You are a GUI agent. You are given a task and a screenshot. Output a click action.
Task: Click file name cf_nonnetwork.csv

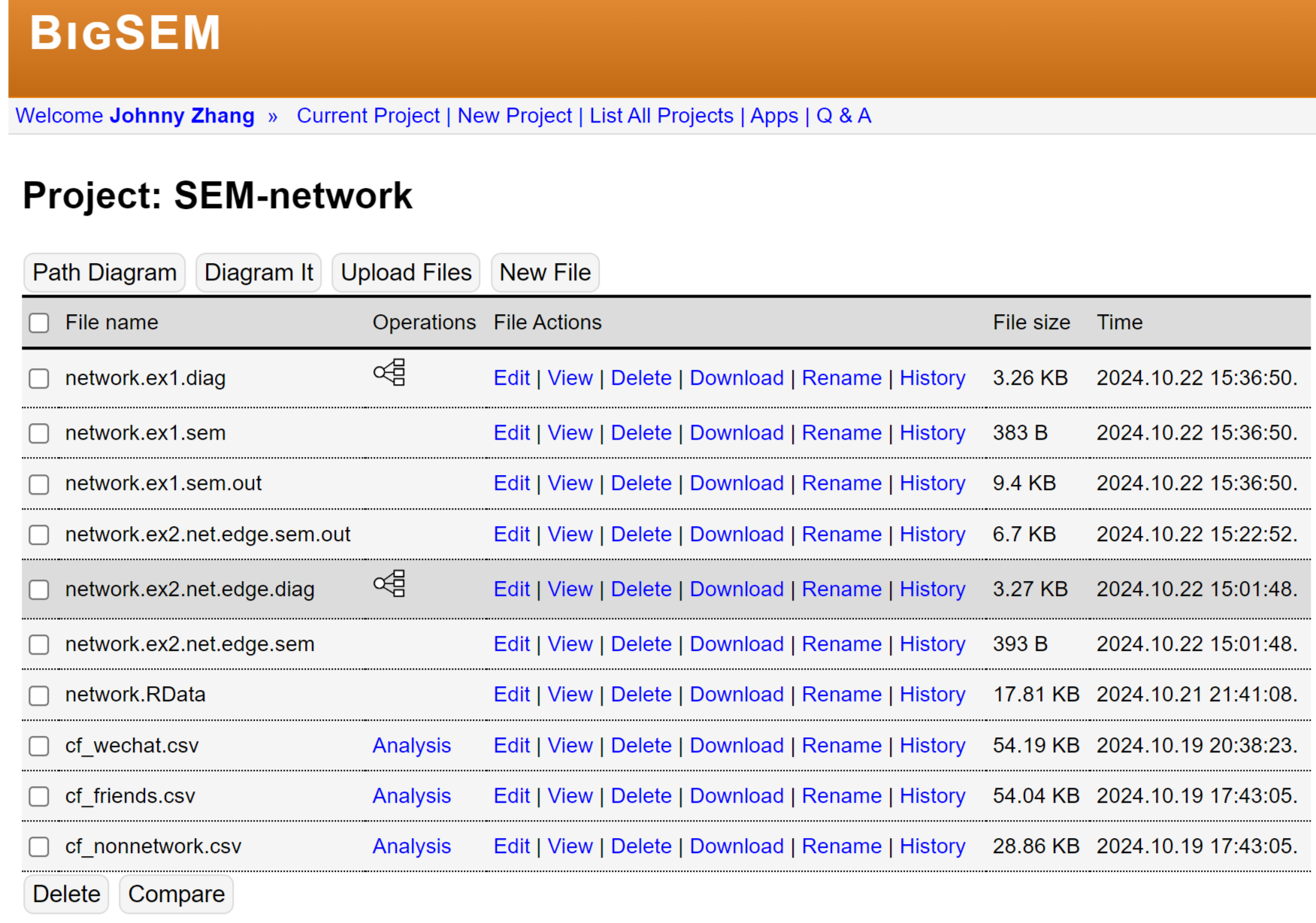[x=153, y=846]
